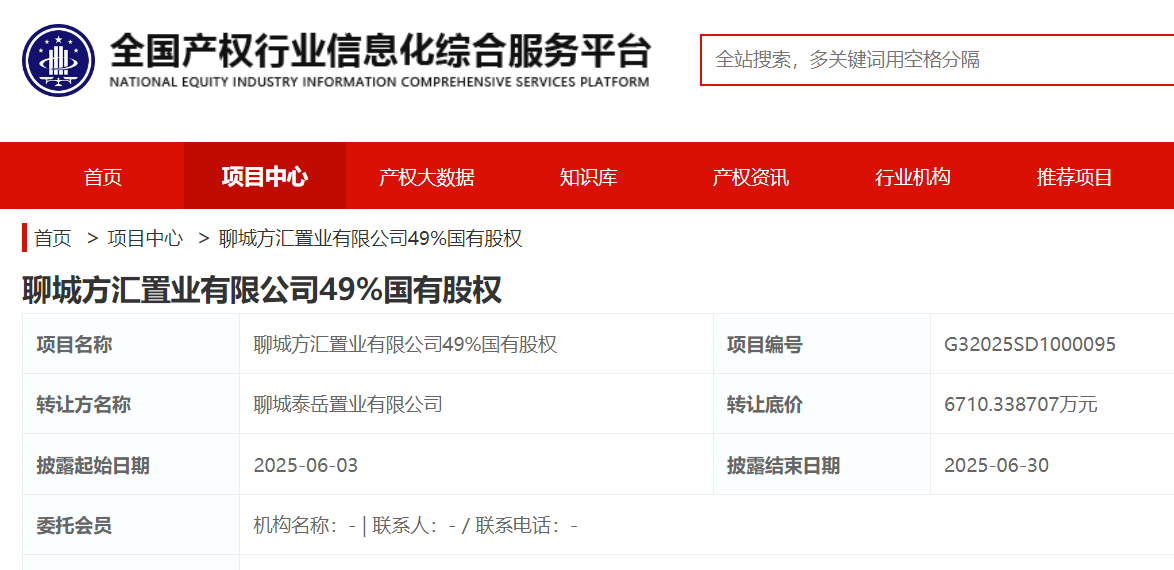
Task: Switch to the 产权大数据 tab
Action: pos(427,177)
